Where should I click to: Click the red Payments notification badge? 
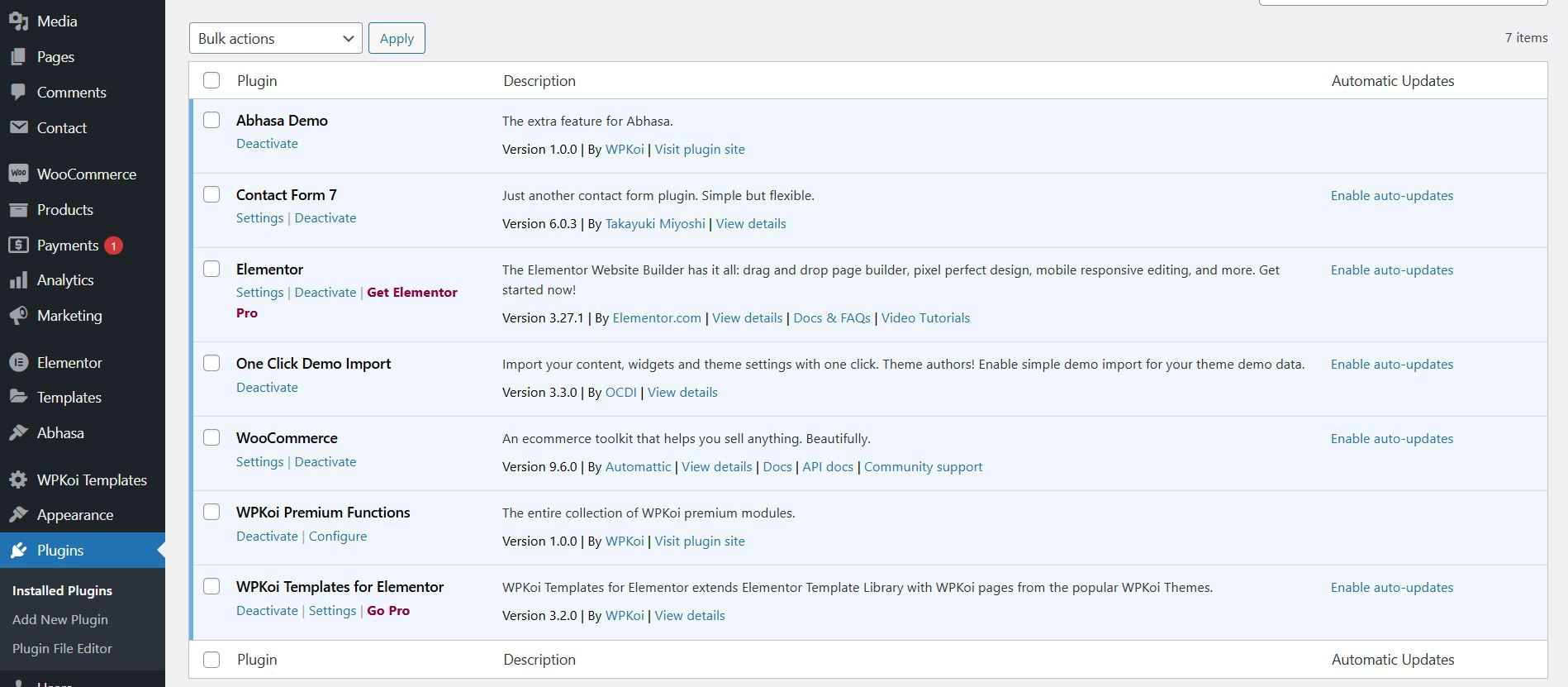113,246
